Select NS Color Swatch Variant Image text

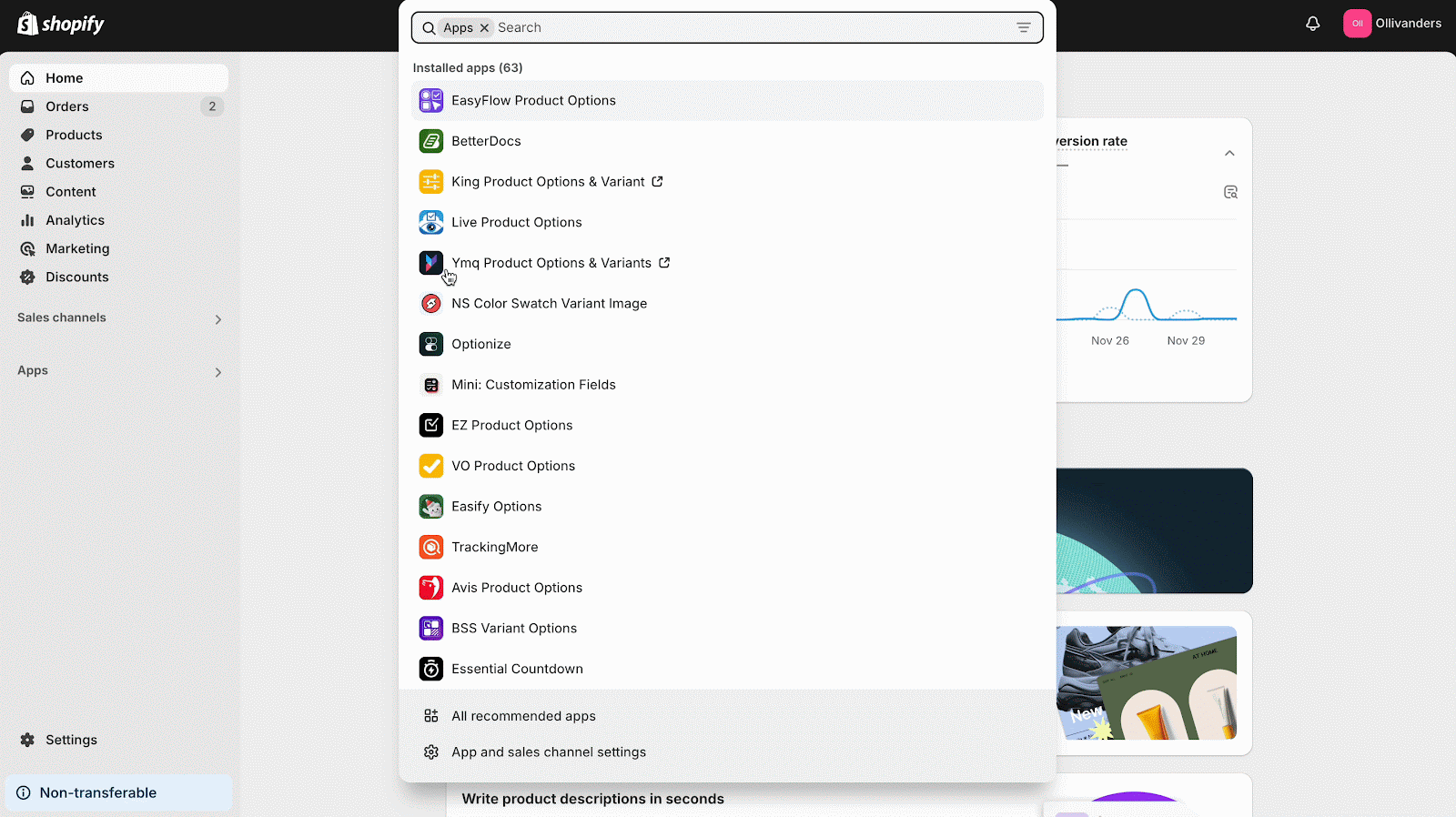click(x=550, y=304)
